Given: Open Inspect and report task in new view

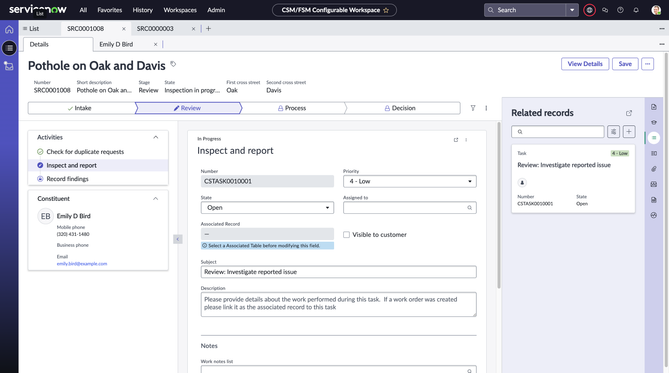Looking at the screenshot, I should (x=456, y=140).
